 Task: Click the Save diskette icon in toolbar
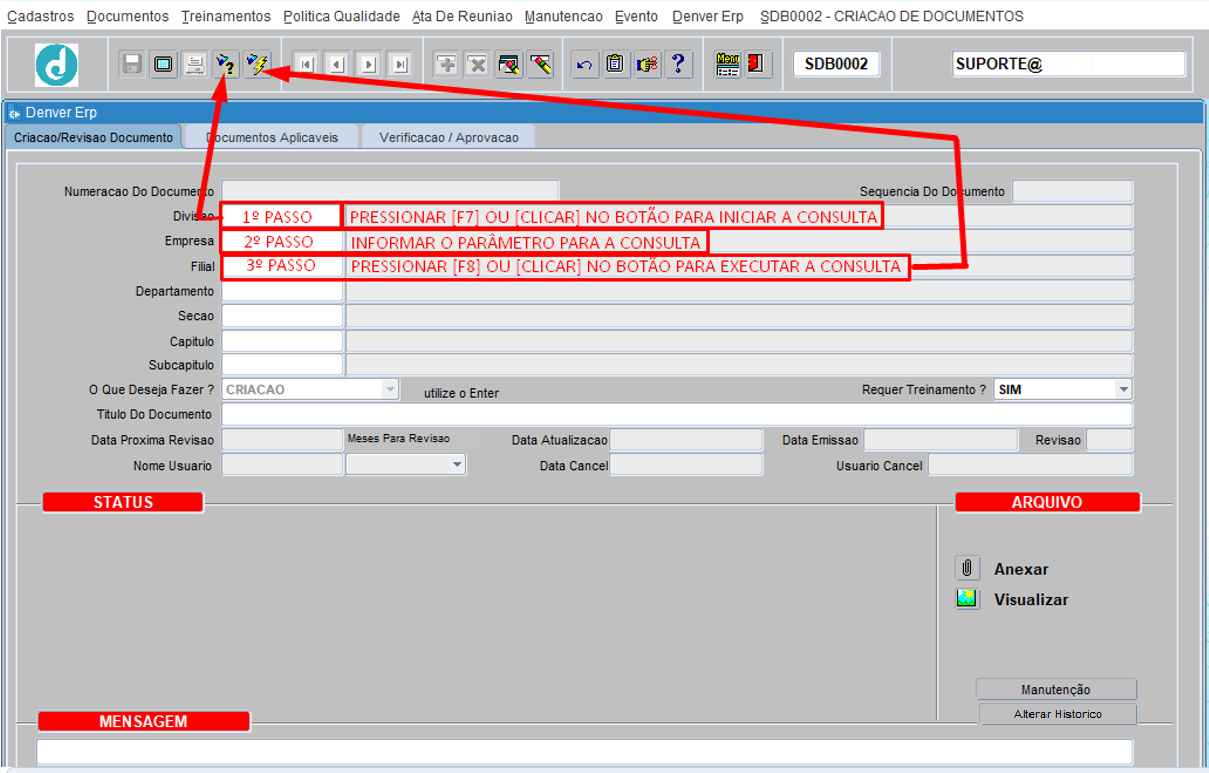point(132,65)
